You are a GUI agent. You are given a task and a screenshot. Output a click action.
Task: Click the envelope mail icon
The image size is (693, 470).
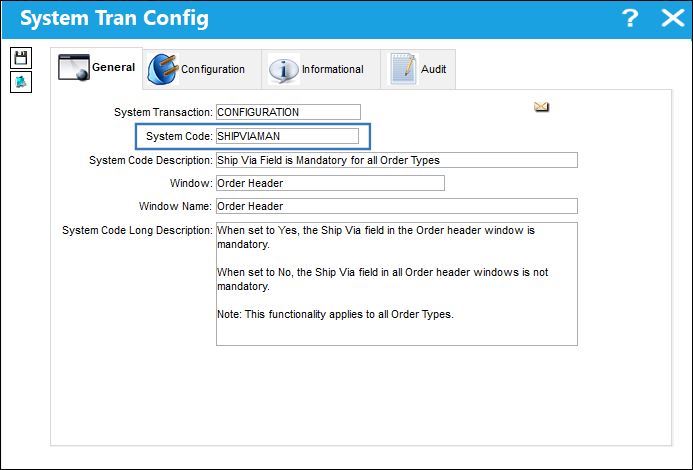coord(541,107)
